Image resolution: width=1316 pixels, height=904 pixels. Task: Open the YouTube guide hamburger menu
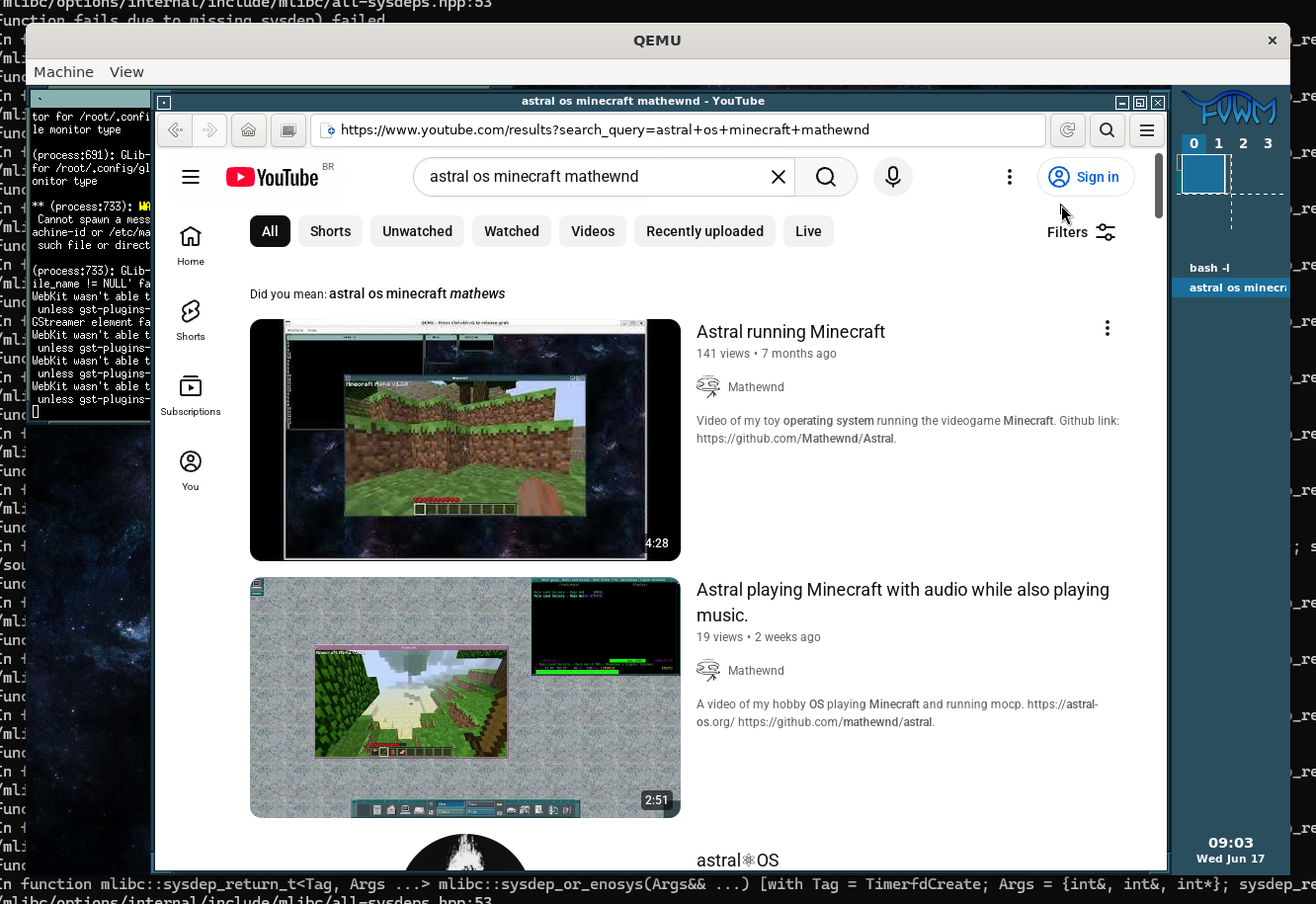(191, 177)
